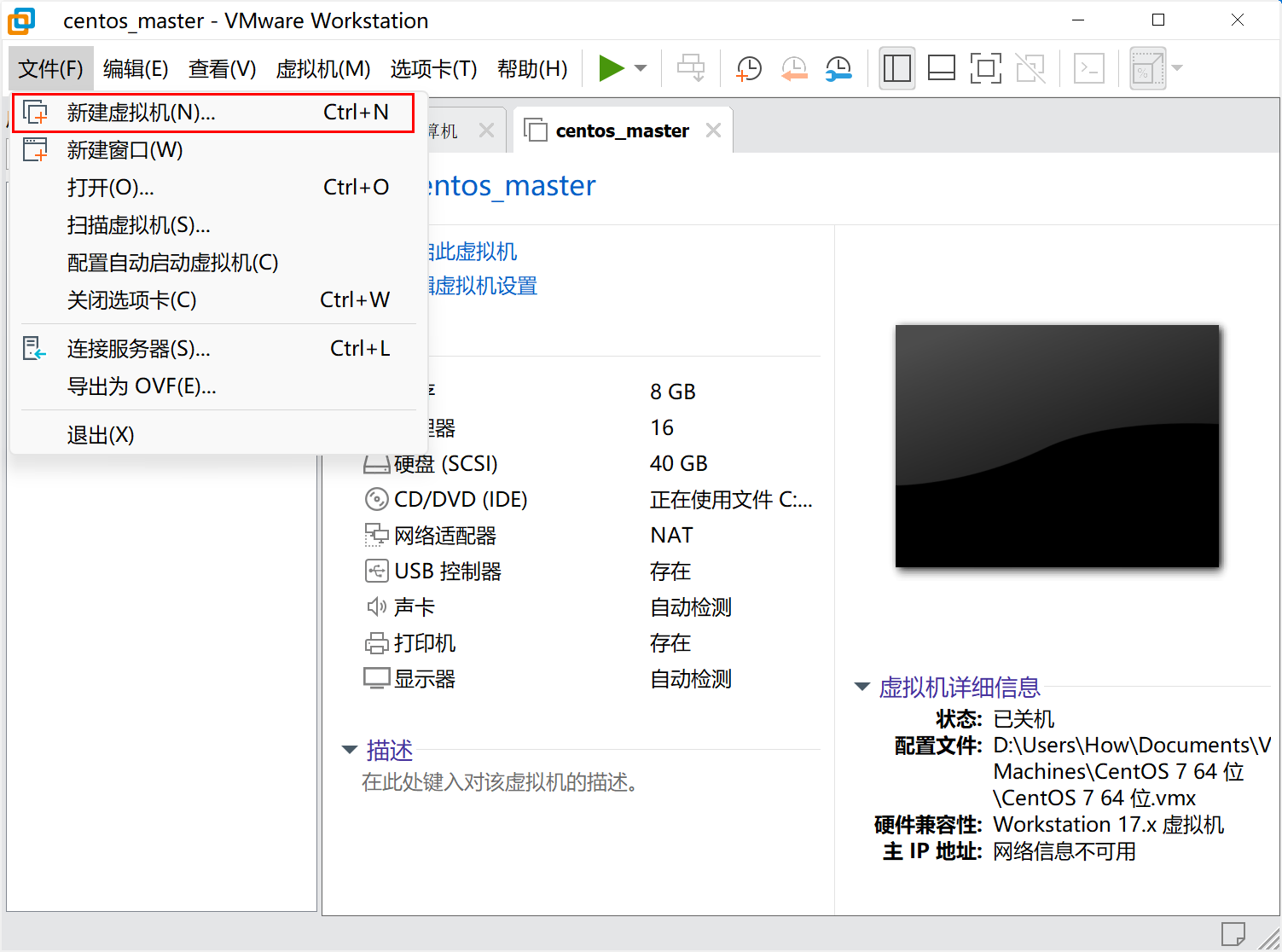The image size is (1282, 952).
Task: Open the power options arrow beside play button
Action: [x=641, y=68]
